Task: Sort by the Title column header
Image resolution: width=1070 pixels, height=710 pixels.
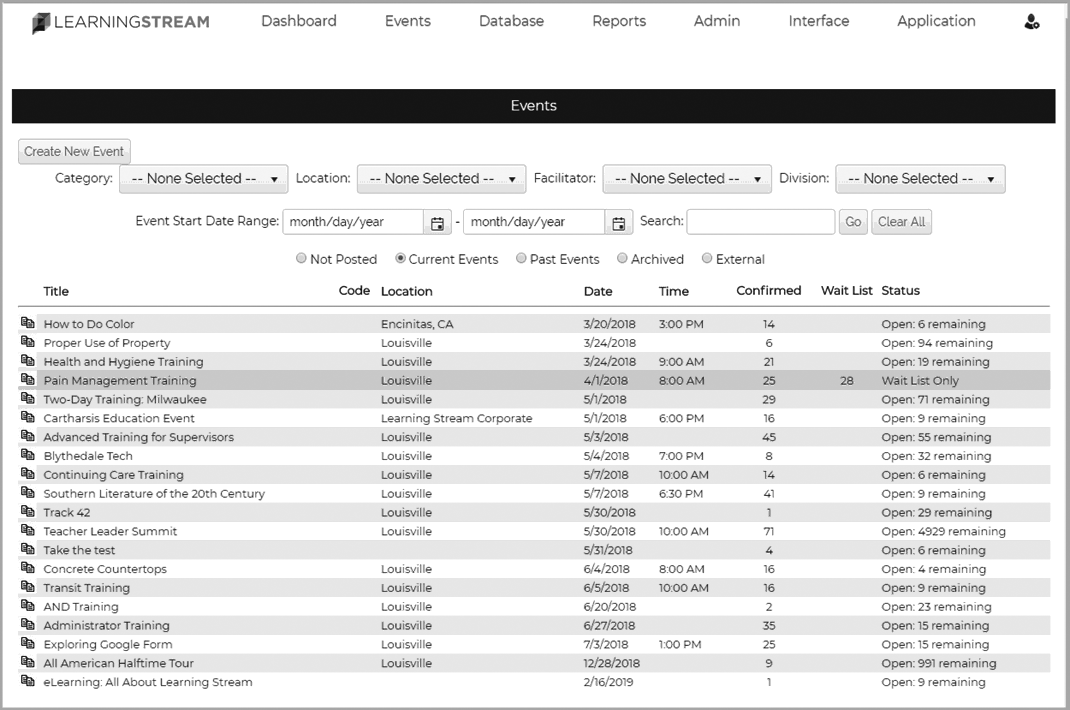Action: coord(56,292)
